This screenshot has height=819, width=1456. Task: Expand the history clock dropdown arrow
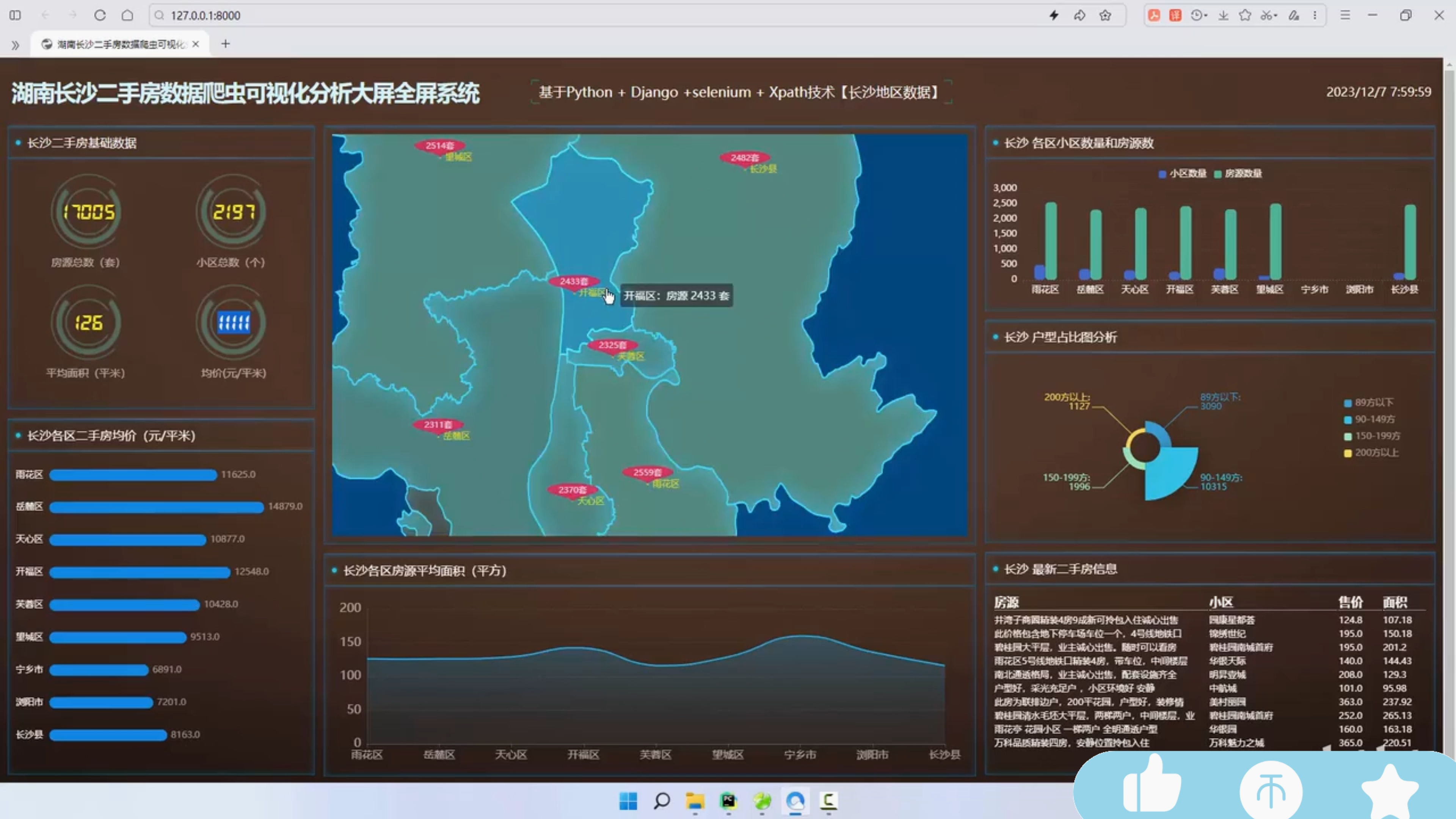click(1206, 15)
